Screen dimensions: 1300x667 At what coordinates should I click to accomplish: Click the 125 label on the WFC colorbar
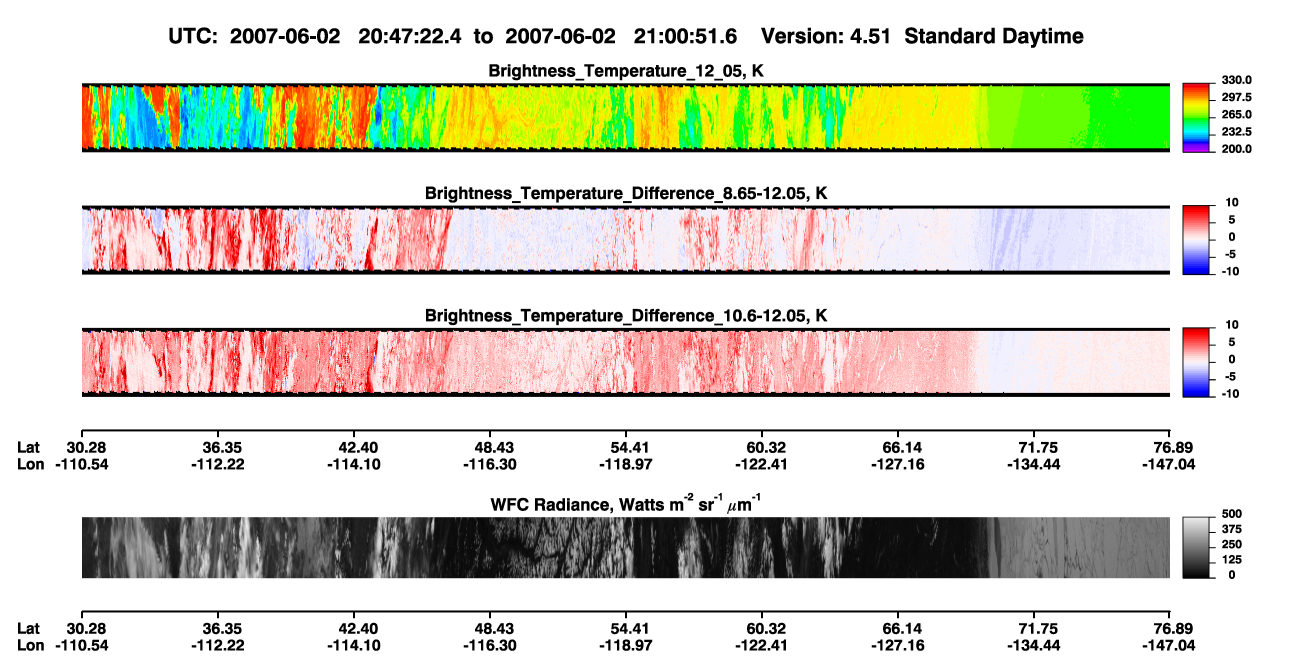pos(1231,560)
